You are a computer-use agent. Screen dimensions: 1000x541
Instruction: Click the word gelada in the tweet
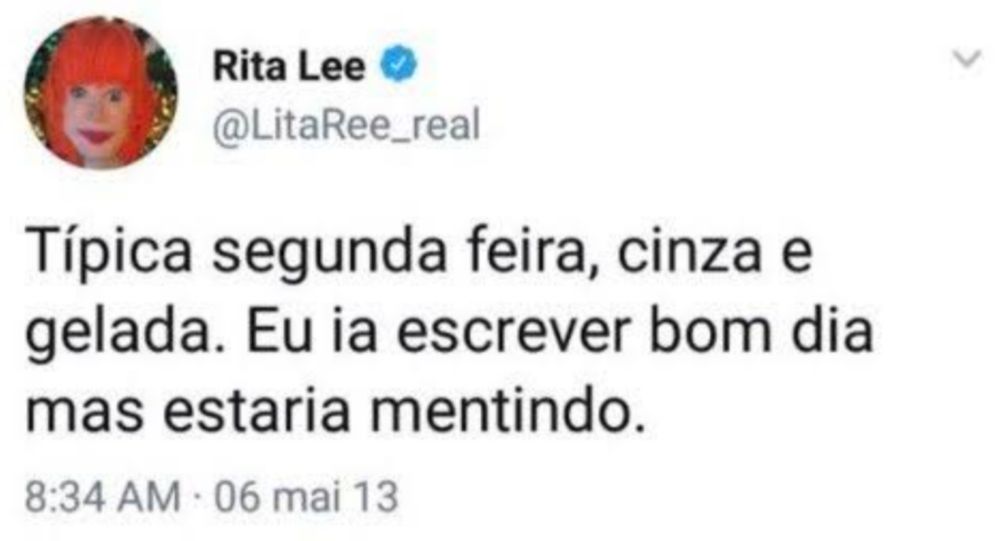pyautogui.click(x=118, y=332)
